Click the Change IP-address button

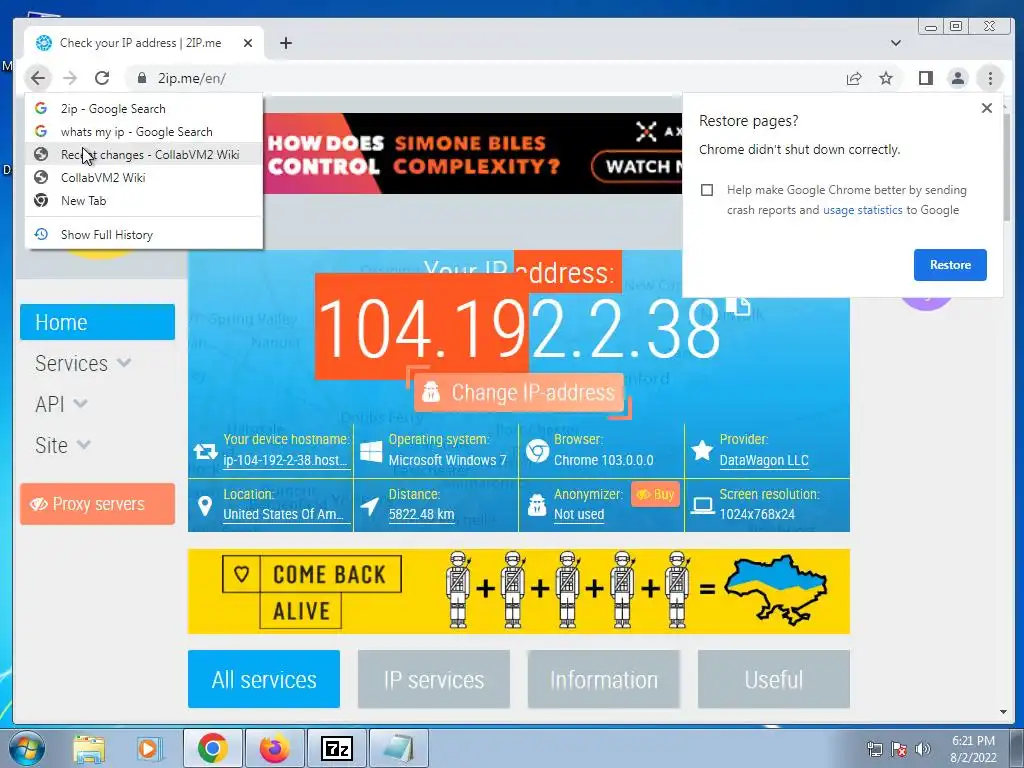[519, 392]
